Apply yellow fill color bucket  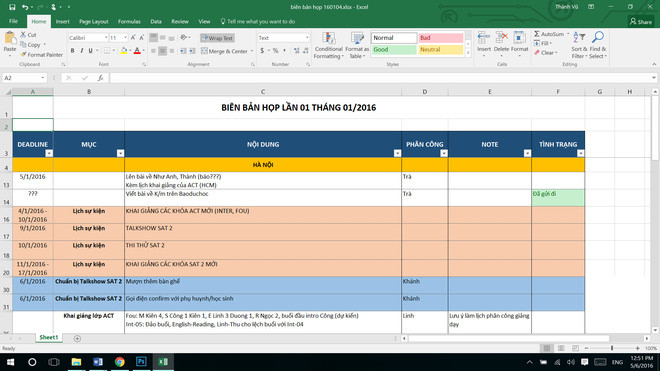pos(124,51)
